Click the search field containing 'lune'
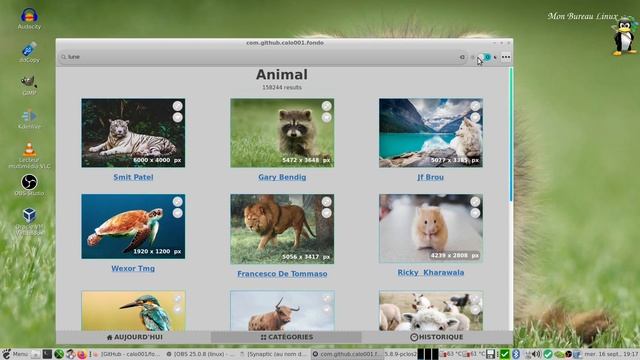Image resolution: width=640 pixels, height=360 pixels. pyautogui.click(x=261, y=57)
